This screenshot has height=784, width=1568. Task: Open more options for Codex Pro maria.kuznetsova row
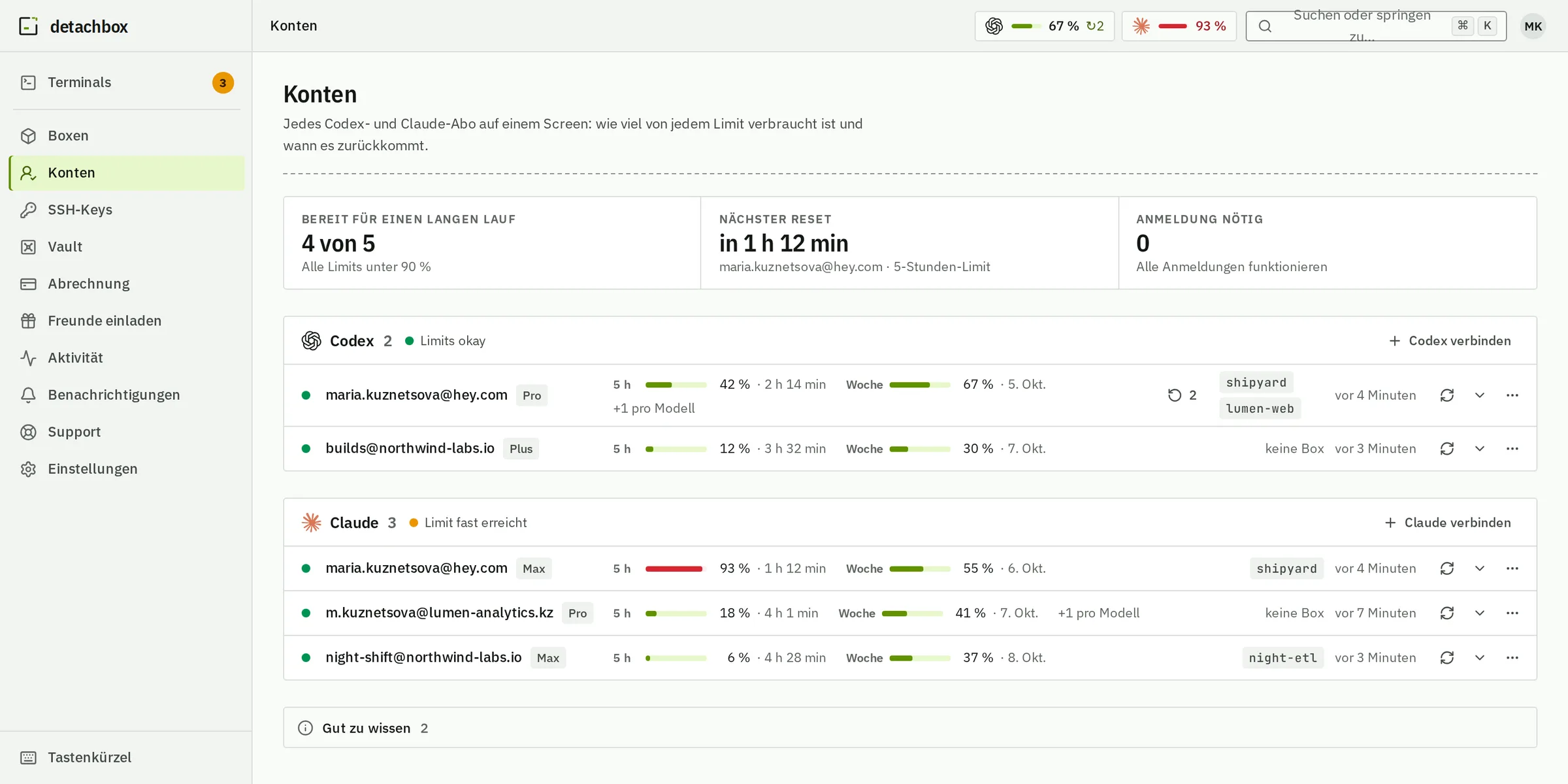[1512, 395]
